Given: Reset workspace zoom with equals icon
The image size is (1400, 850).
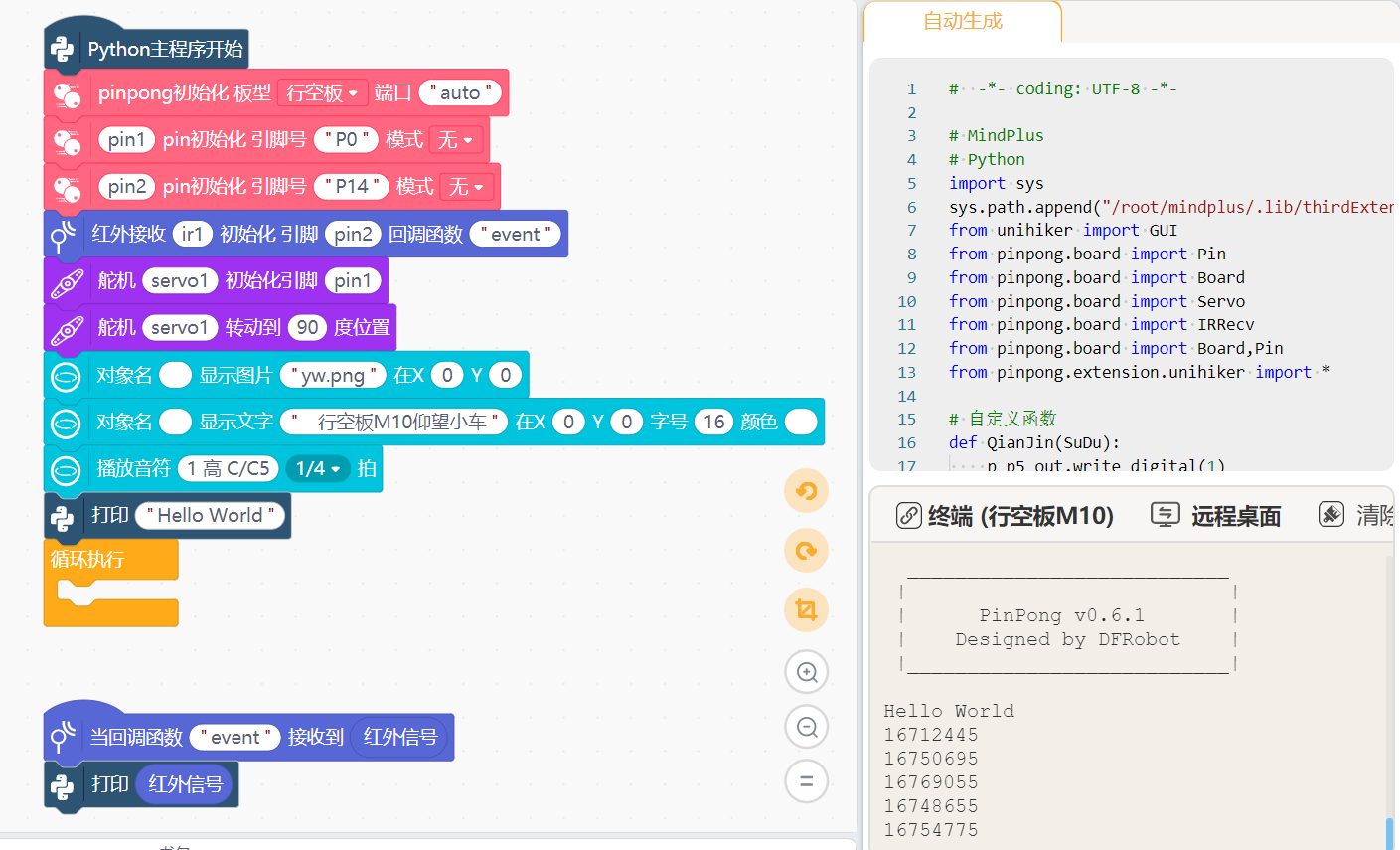Looking at the screenshot, I should 806,781.
